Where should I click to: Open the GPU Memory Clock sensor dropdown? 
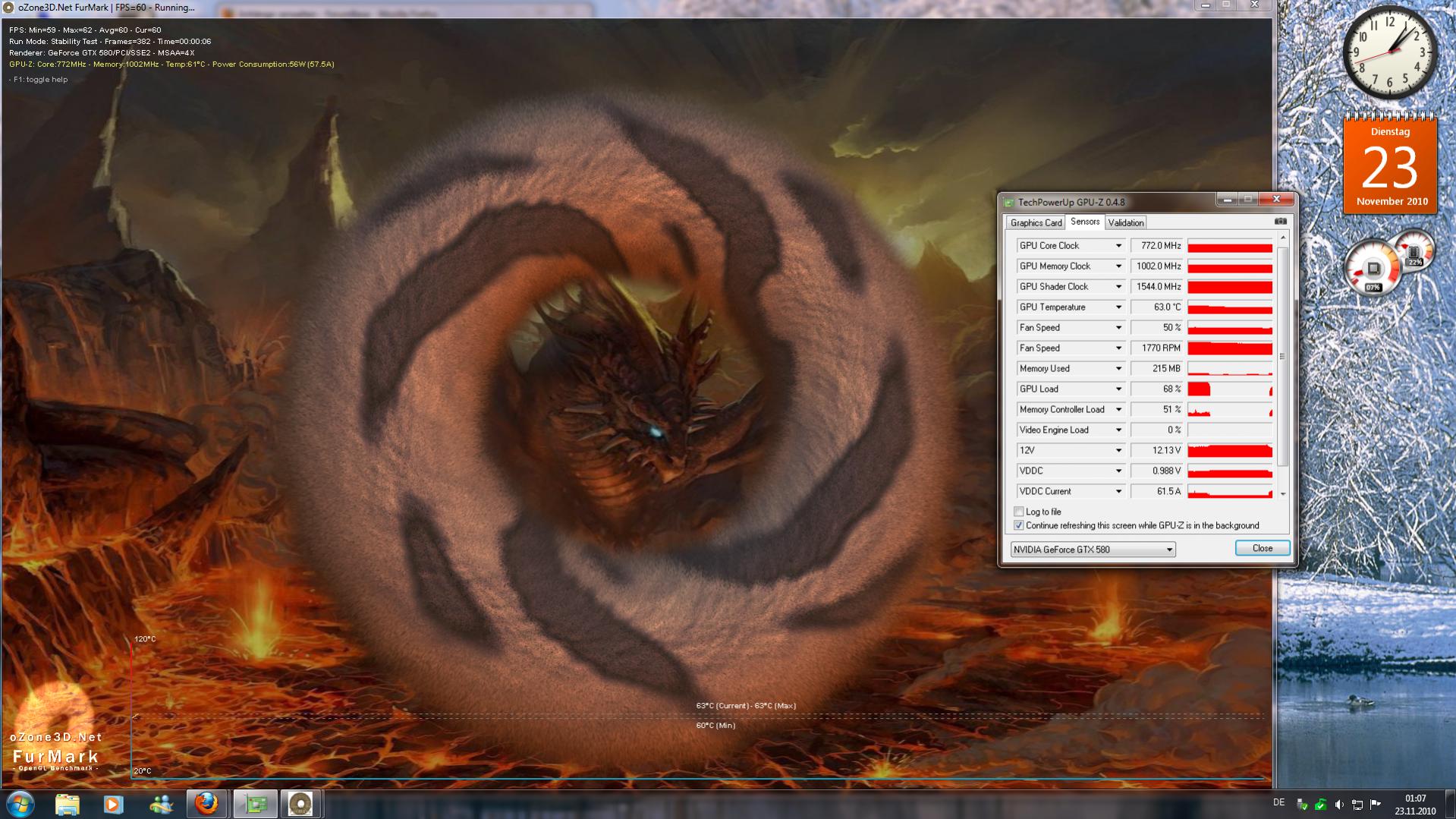click(x=1118, y=266)
